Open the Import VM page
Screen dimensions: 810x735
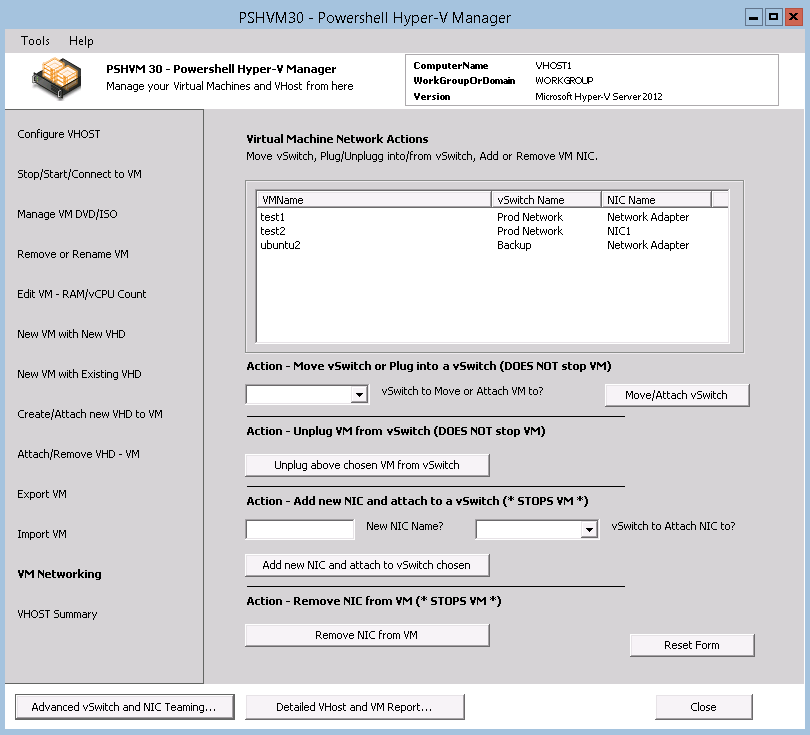[42, 534]
